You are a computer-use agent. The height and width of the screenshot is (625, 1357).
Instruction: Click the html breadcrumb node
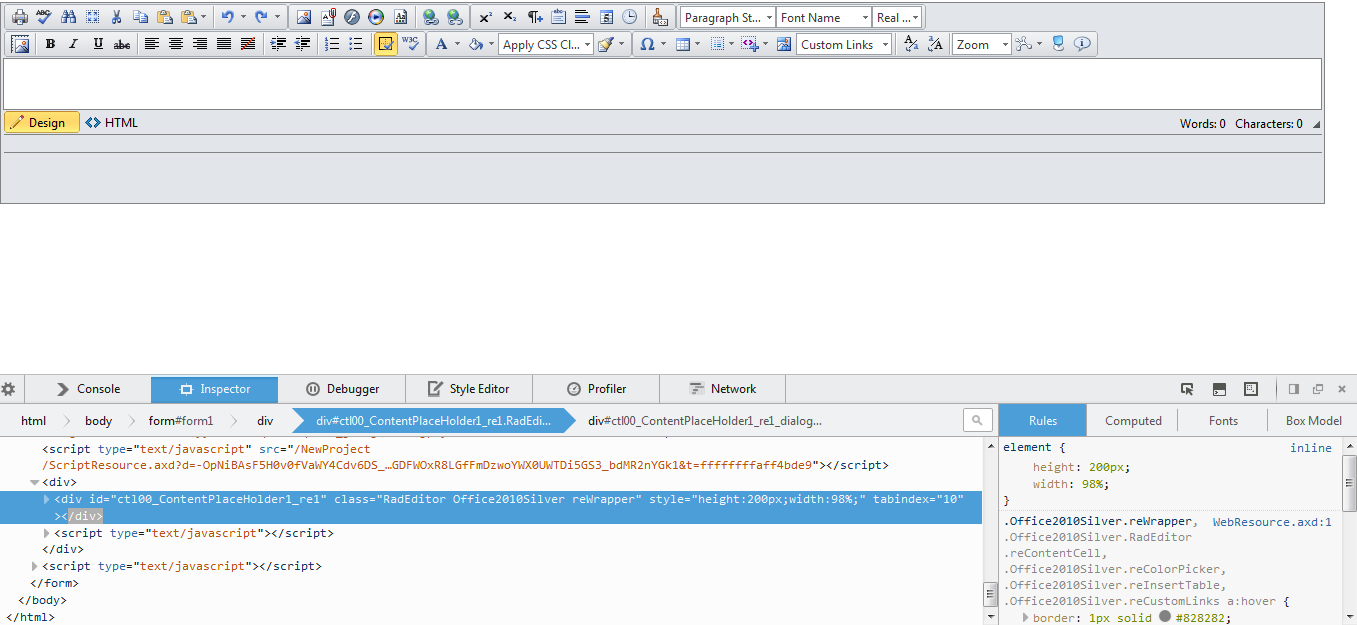click(34, 421)
